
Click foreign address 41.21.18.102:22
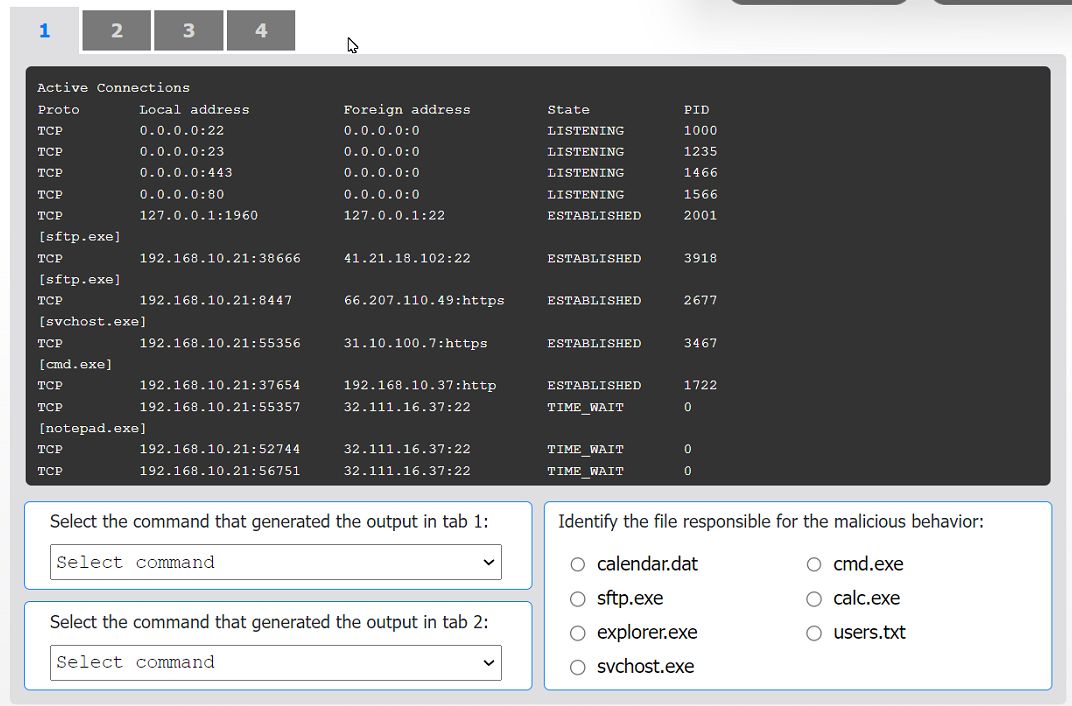pyautogui.click(x=407, y=258)
